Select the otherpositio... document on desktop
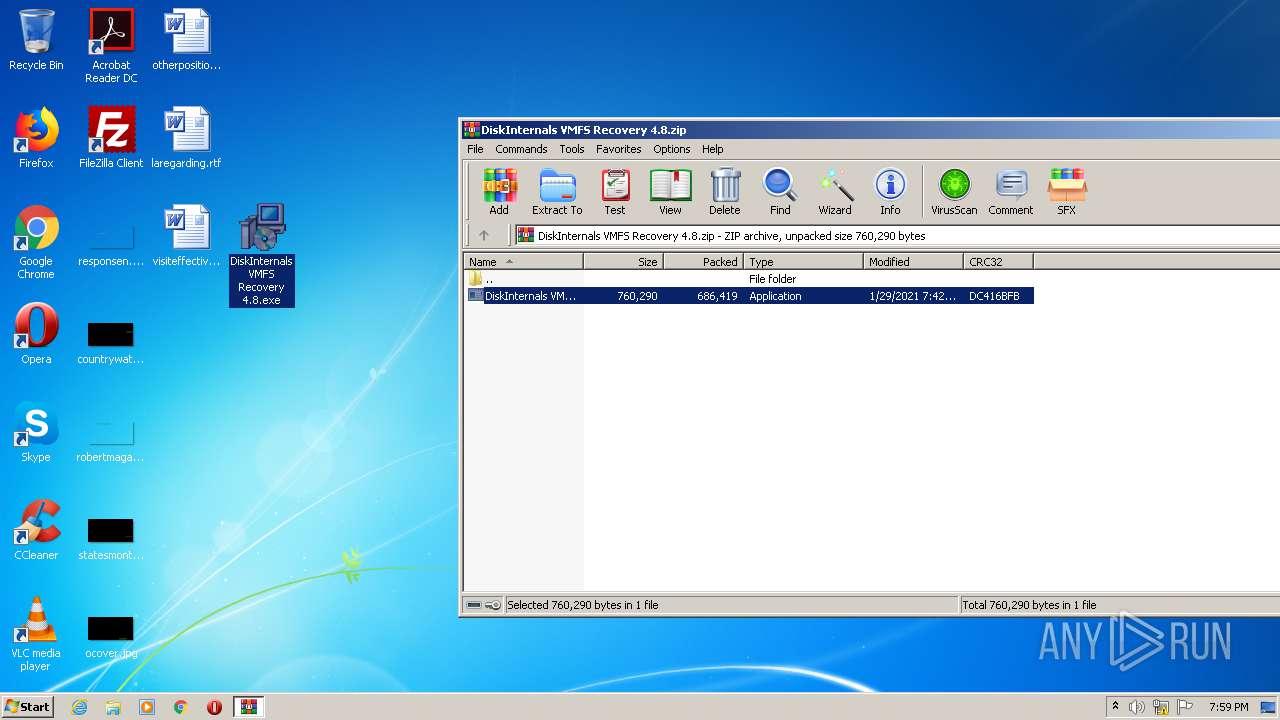Image resolution: width=1280 pixels, height=720 pixels. click(x=186, y=40)
